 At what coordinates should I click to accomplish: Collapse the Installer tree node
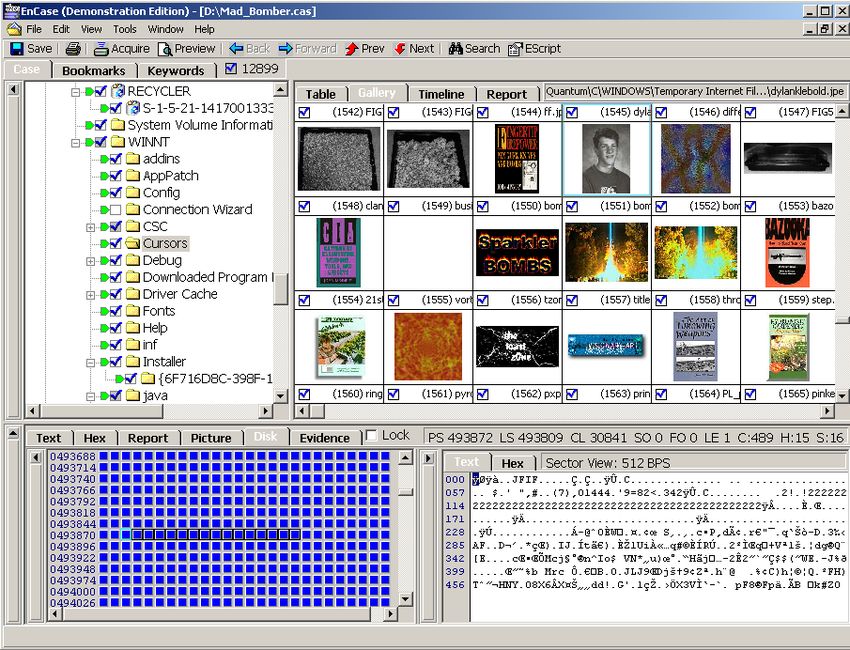(91, 362)
